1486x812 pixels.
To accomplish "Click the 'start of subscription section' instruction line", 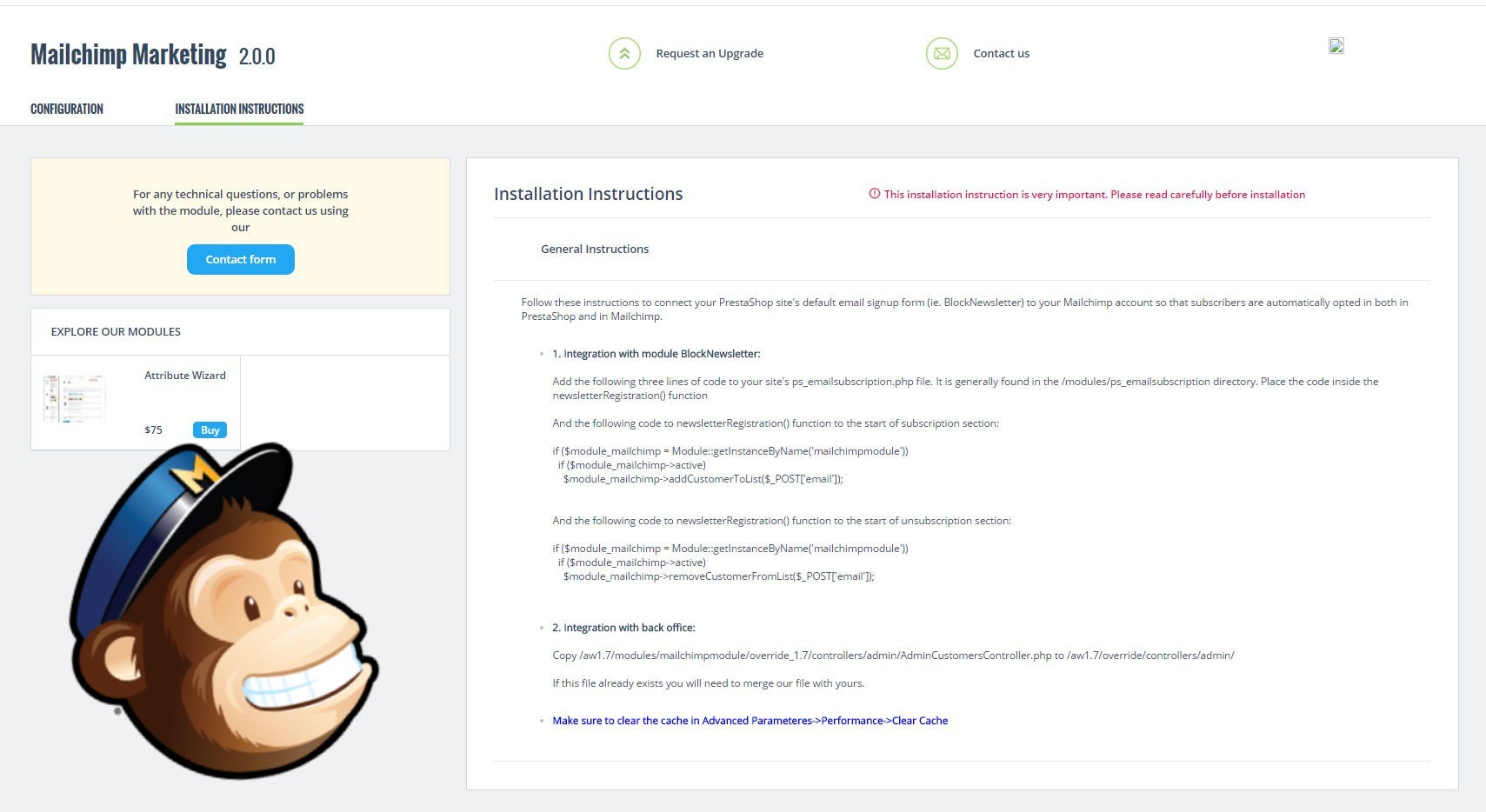I will [776, 423].
